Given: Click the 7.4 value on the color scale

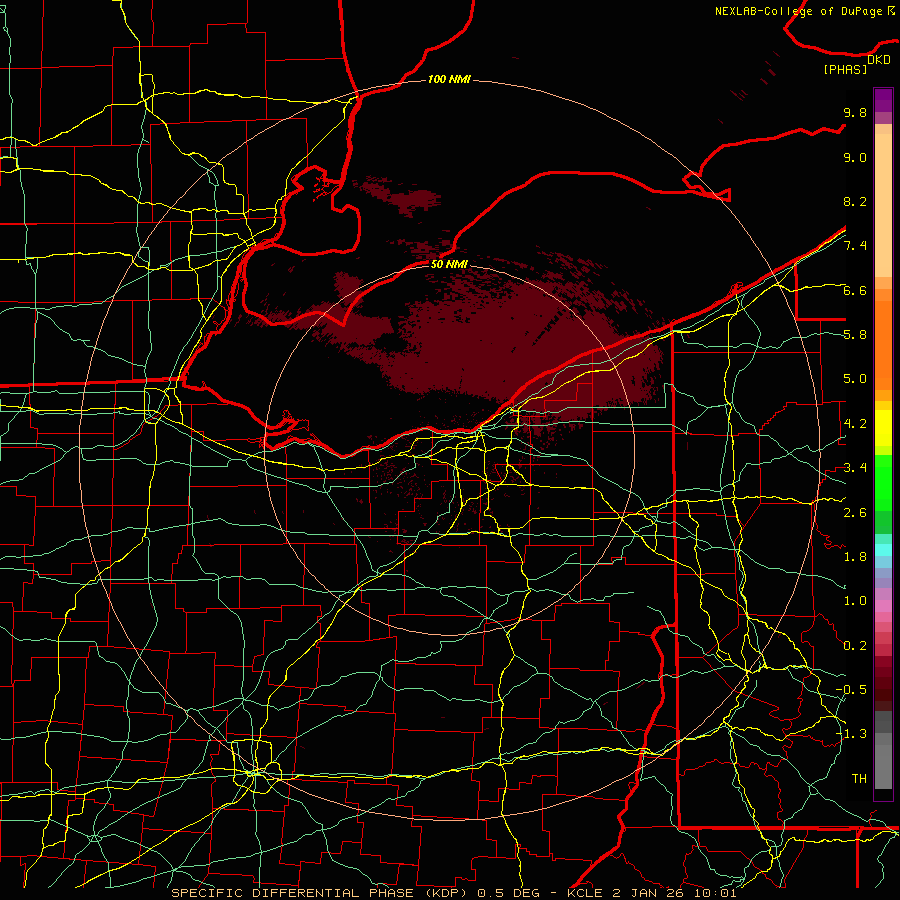Looking at the screenshot, I should [x=855, y=246].
